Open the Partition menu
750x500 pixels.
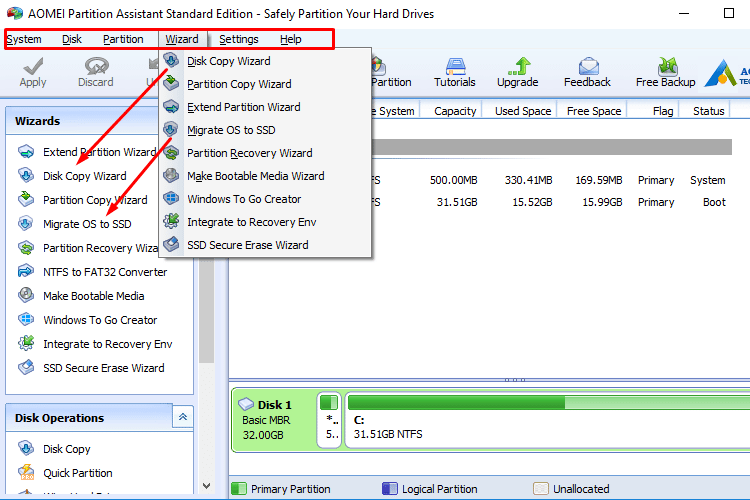123,39
